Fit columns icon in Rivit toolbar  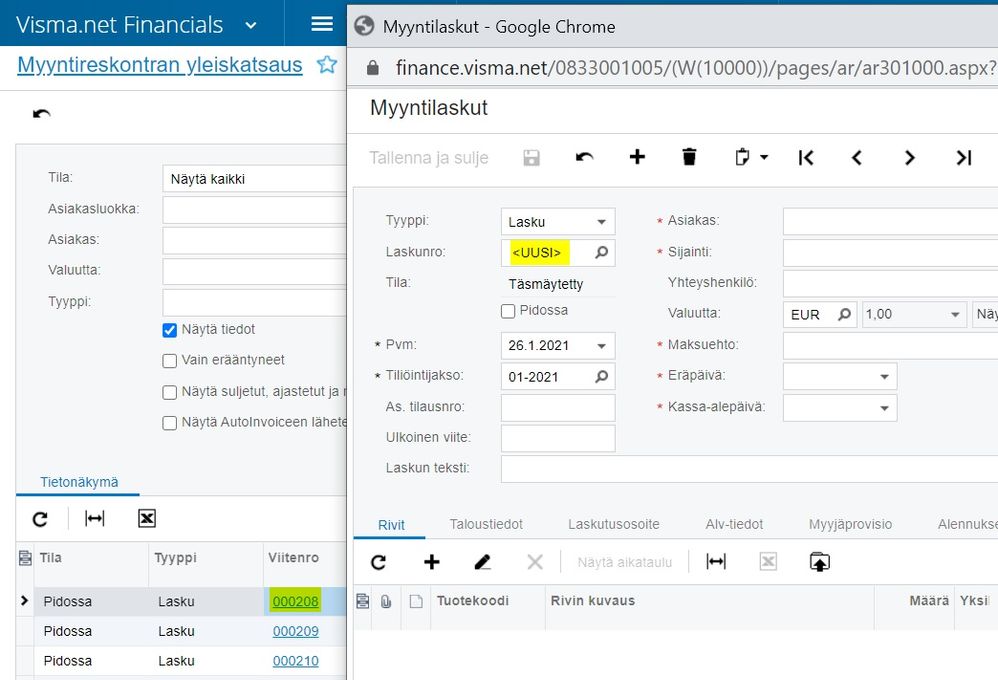(x=716, y=562)
